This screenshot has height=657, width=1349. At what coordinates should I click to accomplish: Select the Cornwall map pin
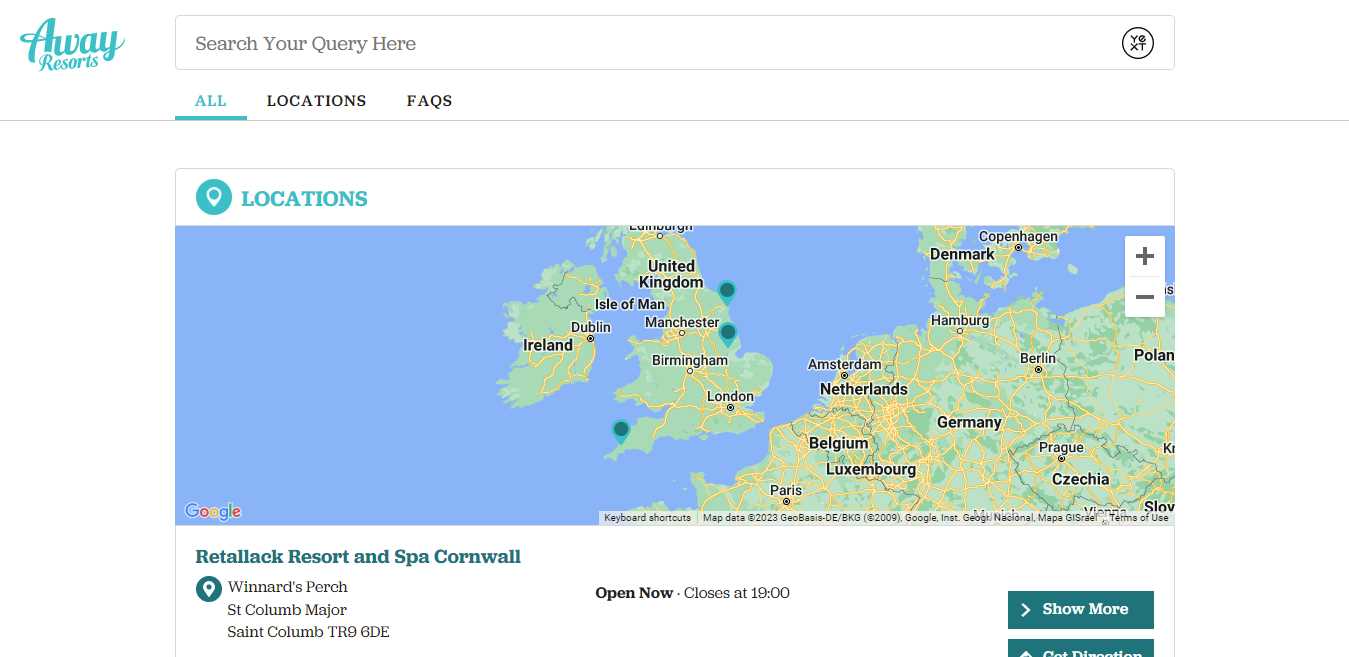(621, 431)
